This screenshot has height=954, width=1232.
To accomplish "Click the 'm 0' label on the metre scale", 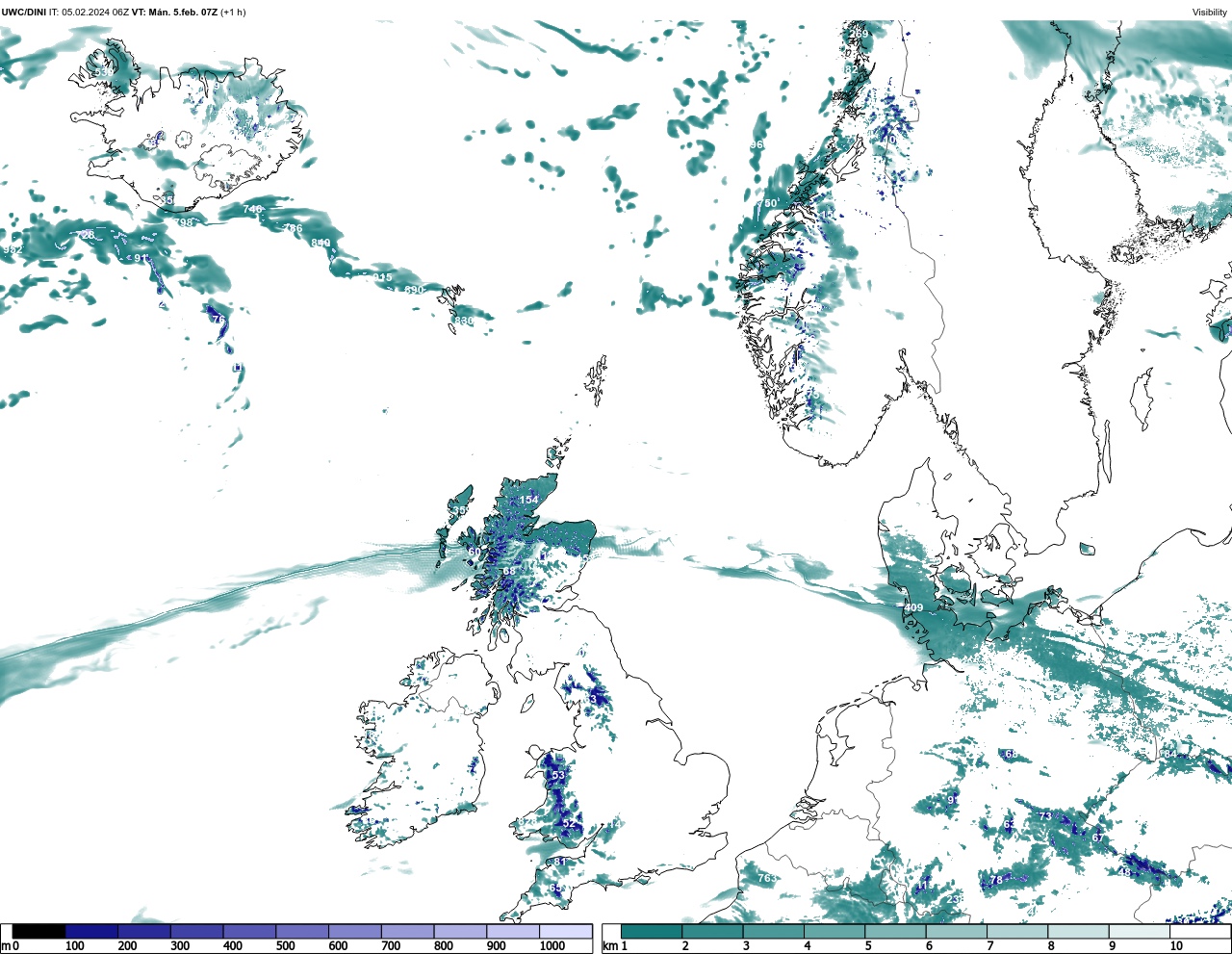I will click(x=10, y=946).
